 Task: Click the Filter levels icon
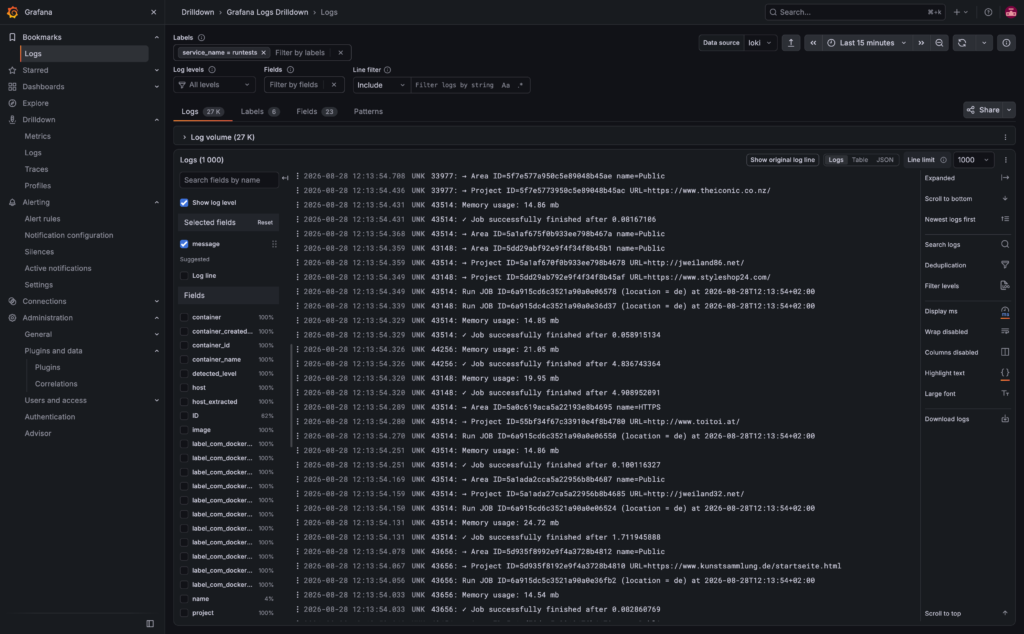[x=1004, y=286]
